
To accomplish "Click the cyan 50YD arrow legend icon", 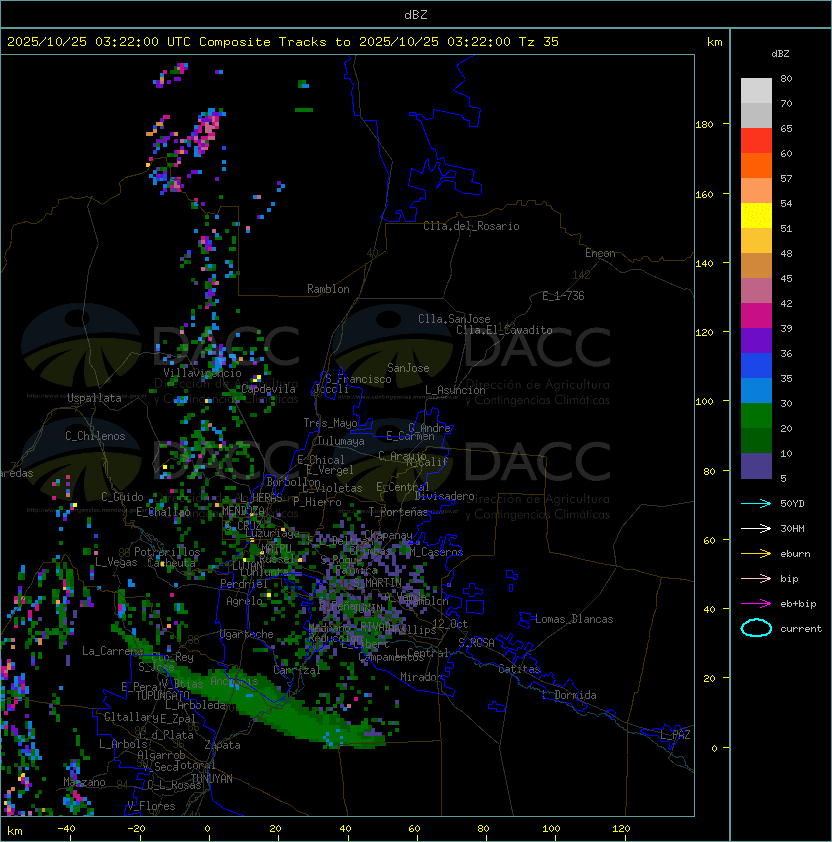I will (x=756, y=503).
